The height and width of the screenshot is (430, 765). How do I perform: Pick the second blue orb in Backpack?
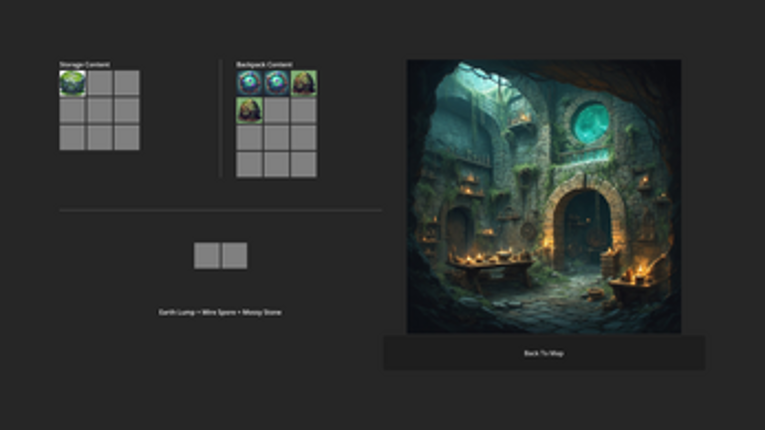tap(277, 83)
